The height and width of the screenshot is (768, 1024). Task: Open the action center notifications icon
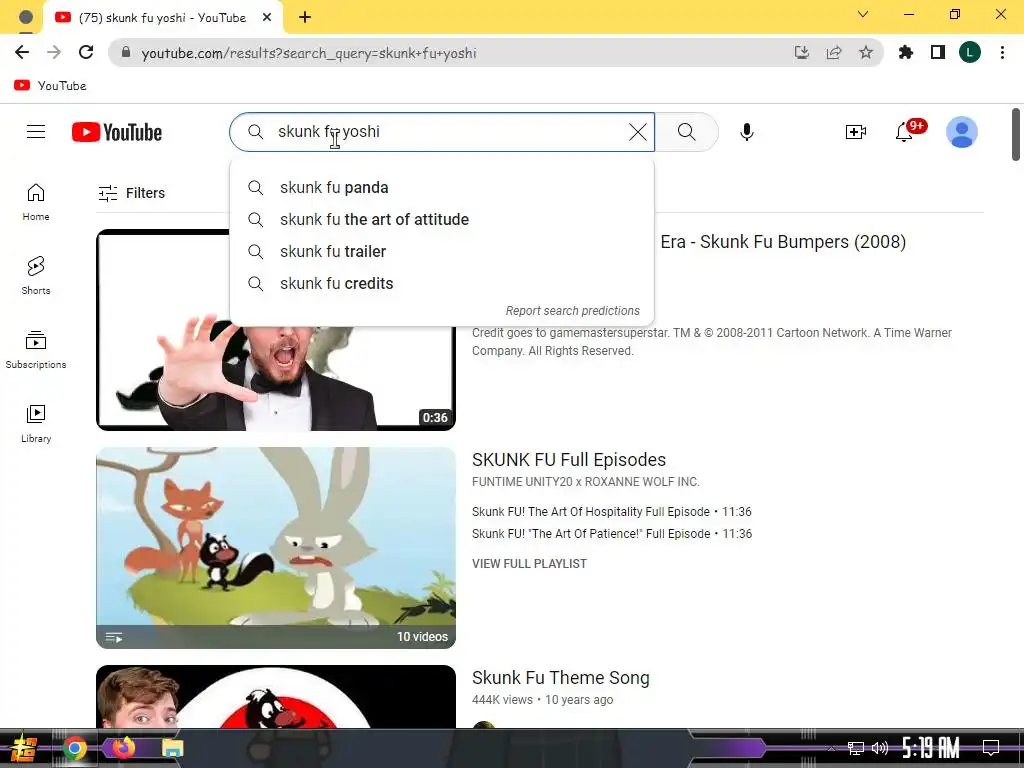tap(991, 747)
